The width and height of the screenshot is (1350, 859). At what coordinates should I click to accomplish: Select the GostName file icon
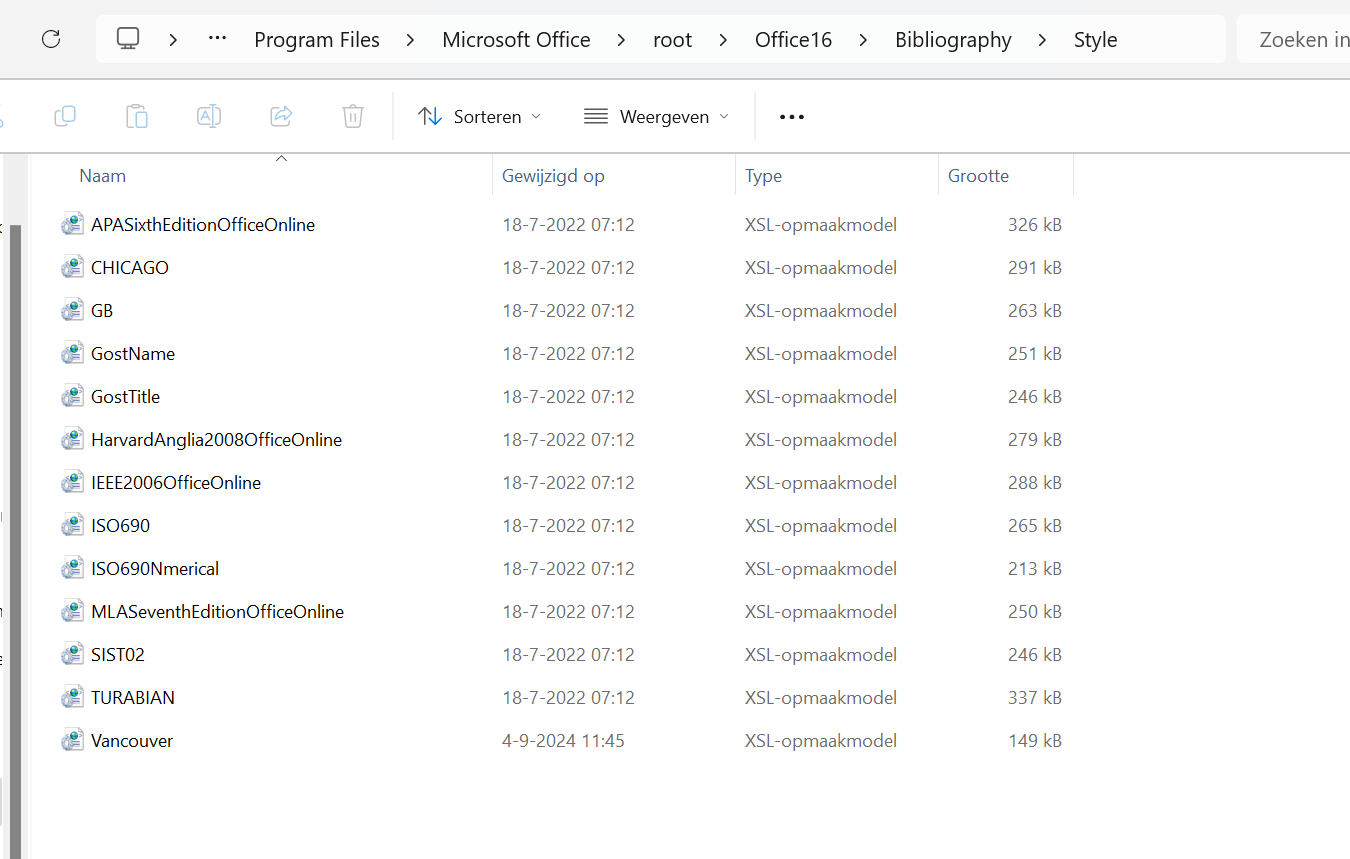pyautogui.click(x=72, y=354)
